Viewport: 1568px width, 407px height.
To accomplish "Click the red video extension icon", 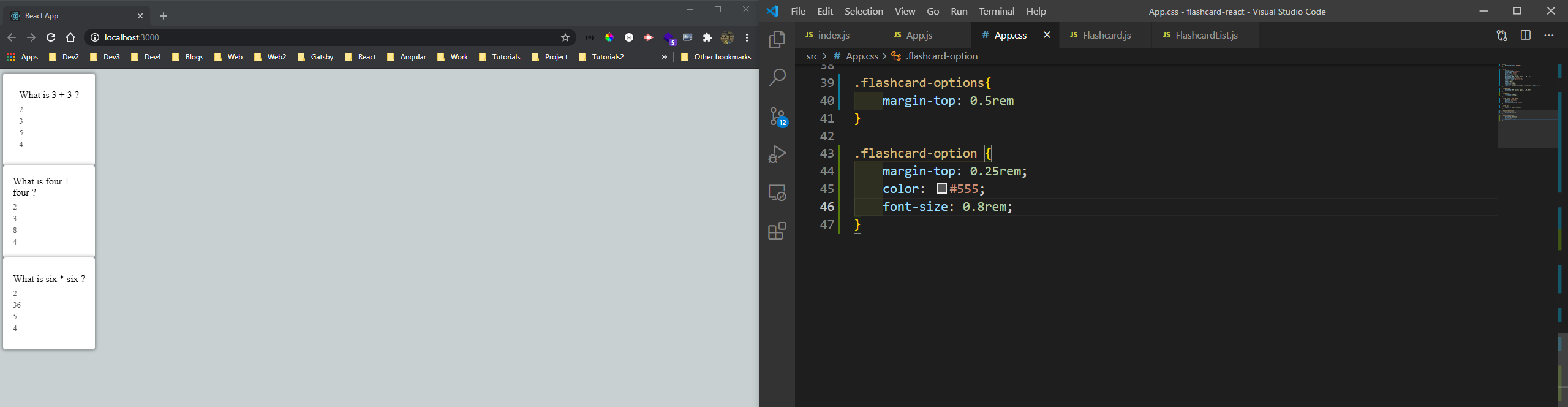I will (648, 37).
